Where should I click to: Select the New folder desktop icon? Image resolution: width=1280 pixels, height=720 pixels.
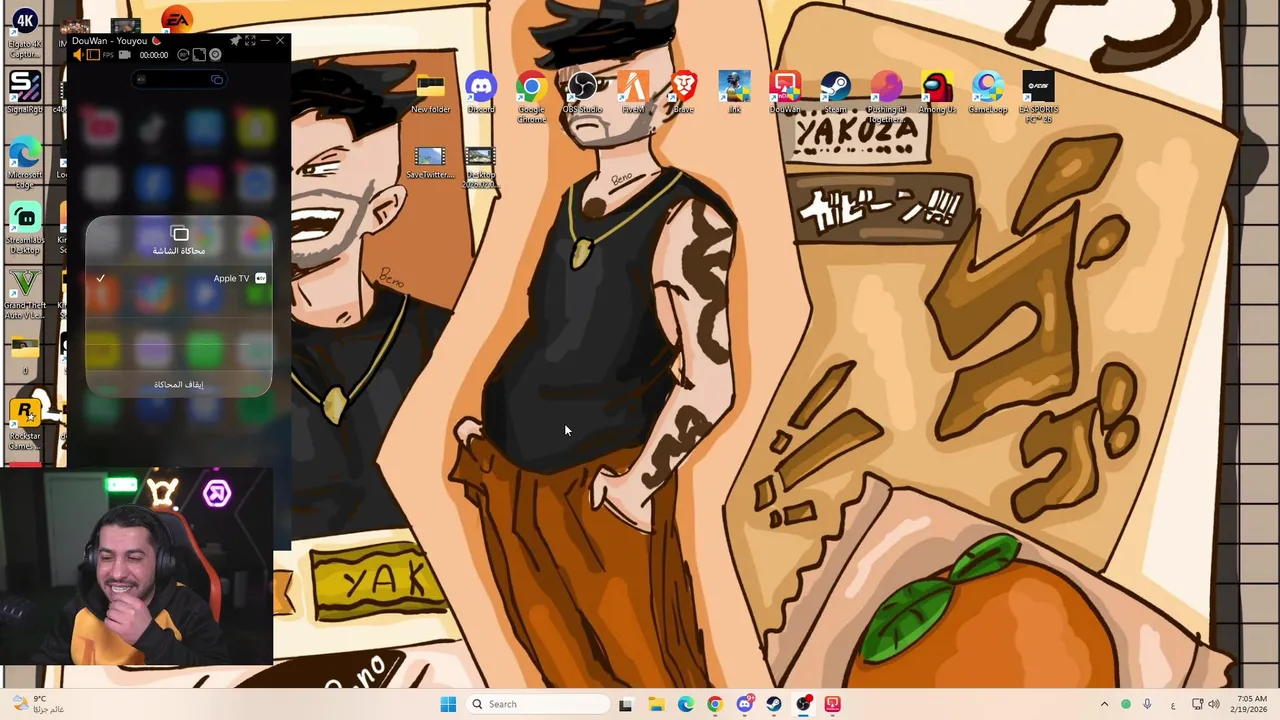coord(430,92)
